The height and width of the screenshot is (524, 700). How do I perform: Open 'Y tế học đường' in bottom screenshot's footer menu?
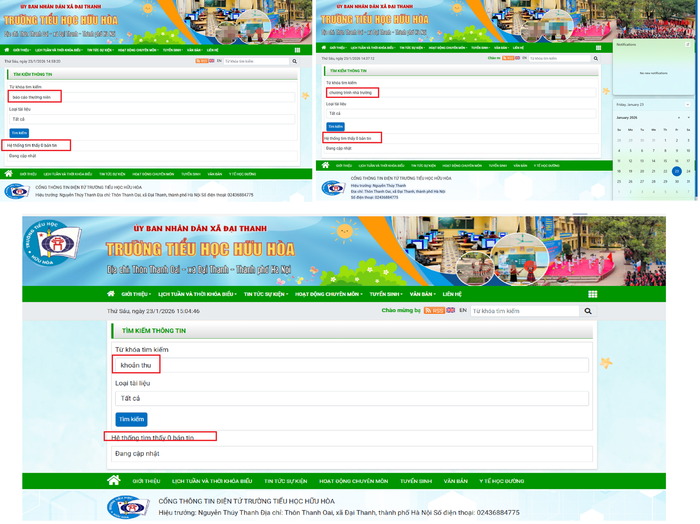pos(502,481)
